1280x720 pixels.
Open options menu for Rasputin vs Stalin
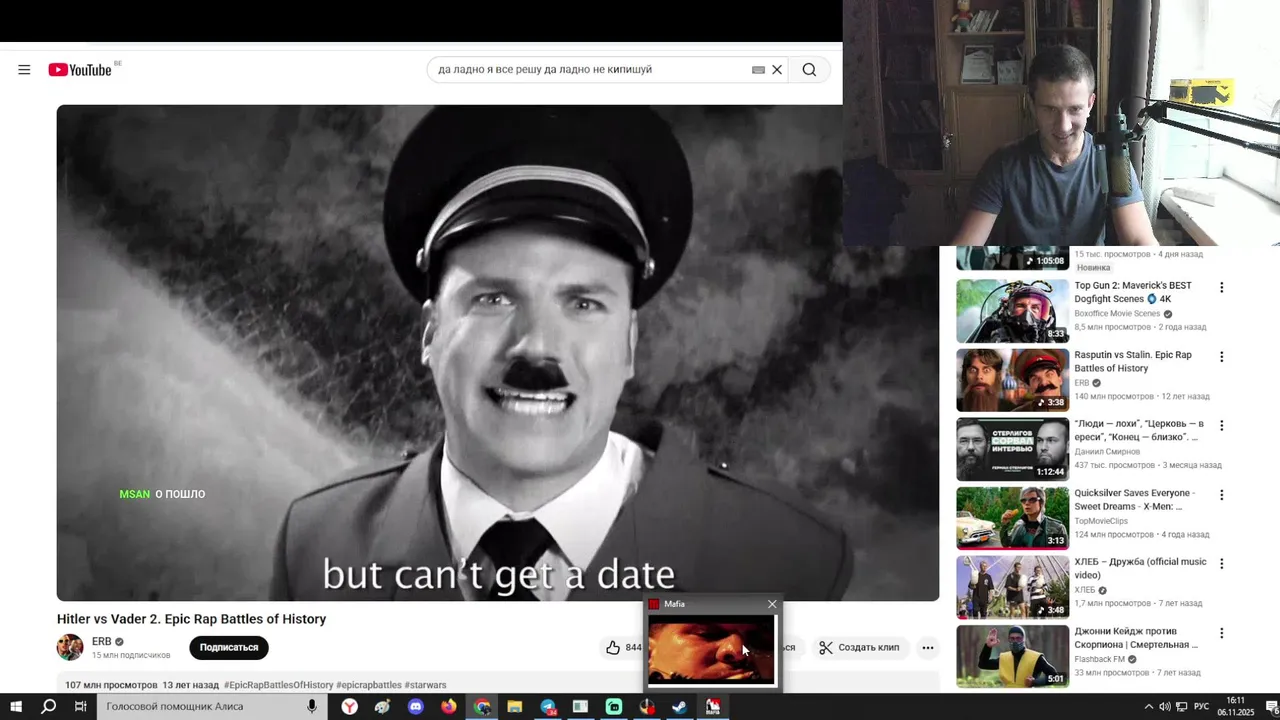1221,357
